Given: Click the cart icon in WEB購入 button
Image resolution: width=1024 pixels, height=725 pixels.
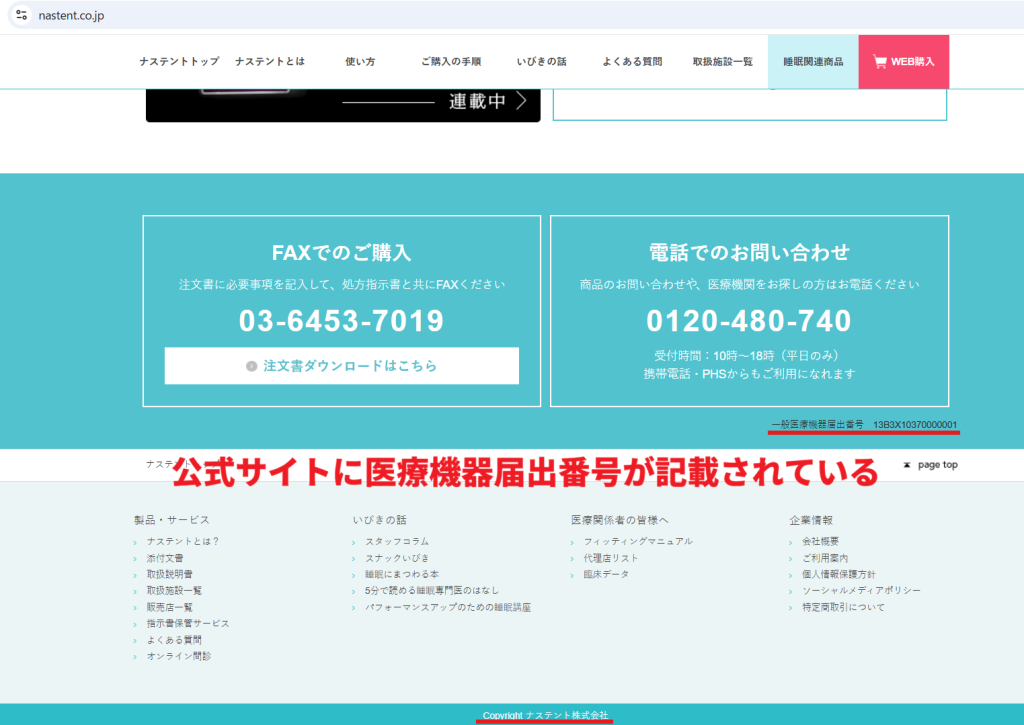Looking at the screenshot, I should point(879,61).
